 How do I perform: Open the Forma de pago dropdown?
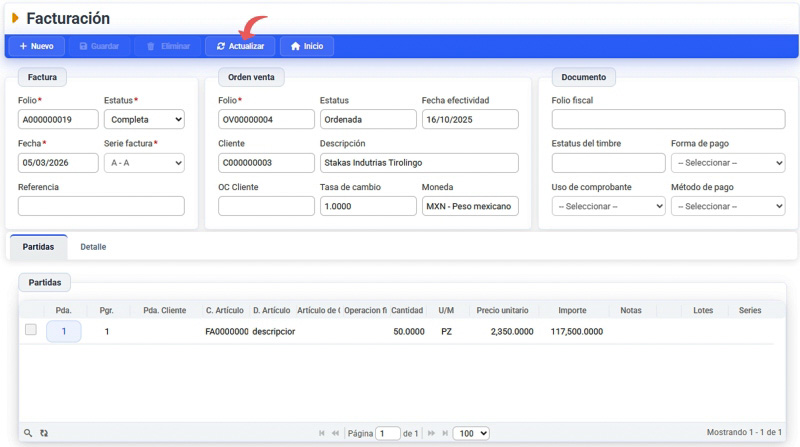pyautogui.click(x=728, y=163)
